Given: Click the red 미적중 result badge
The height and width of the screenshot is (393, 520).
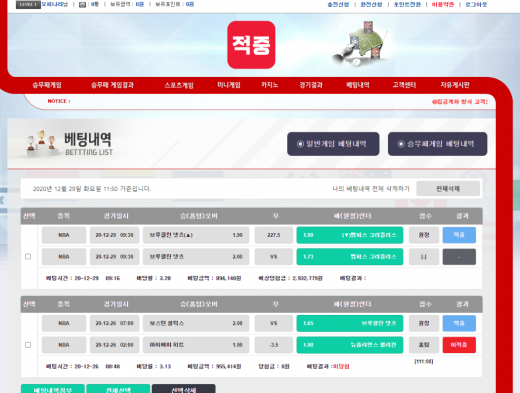Looking at the screenshot, I should tap(459, 345).
